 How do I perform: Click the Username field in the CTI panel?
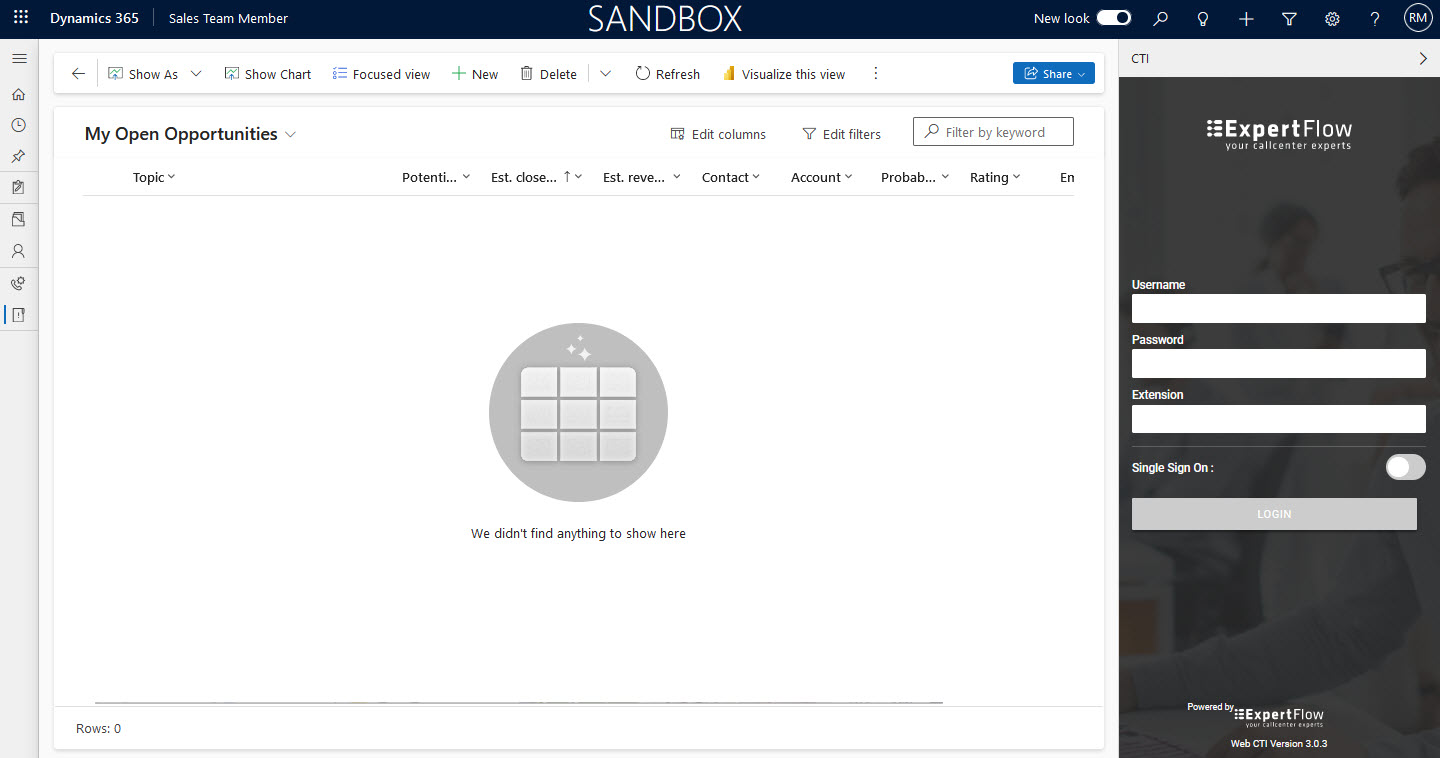coord(1278,308)
